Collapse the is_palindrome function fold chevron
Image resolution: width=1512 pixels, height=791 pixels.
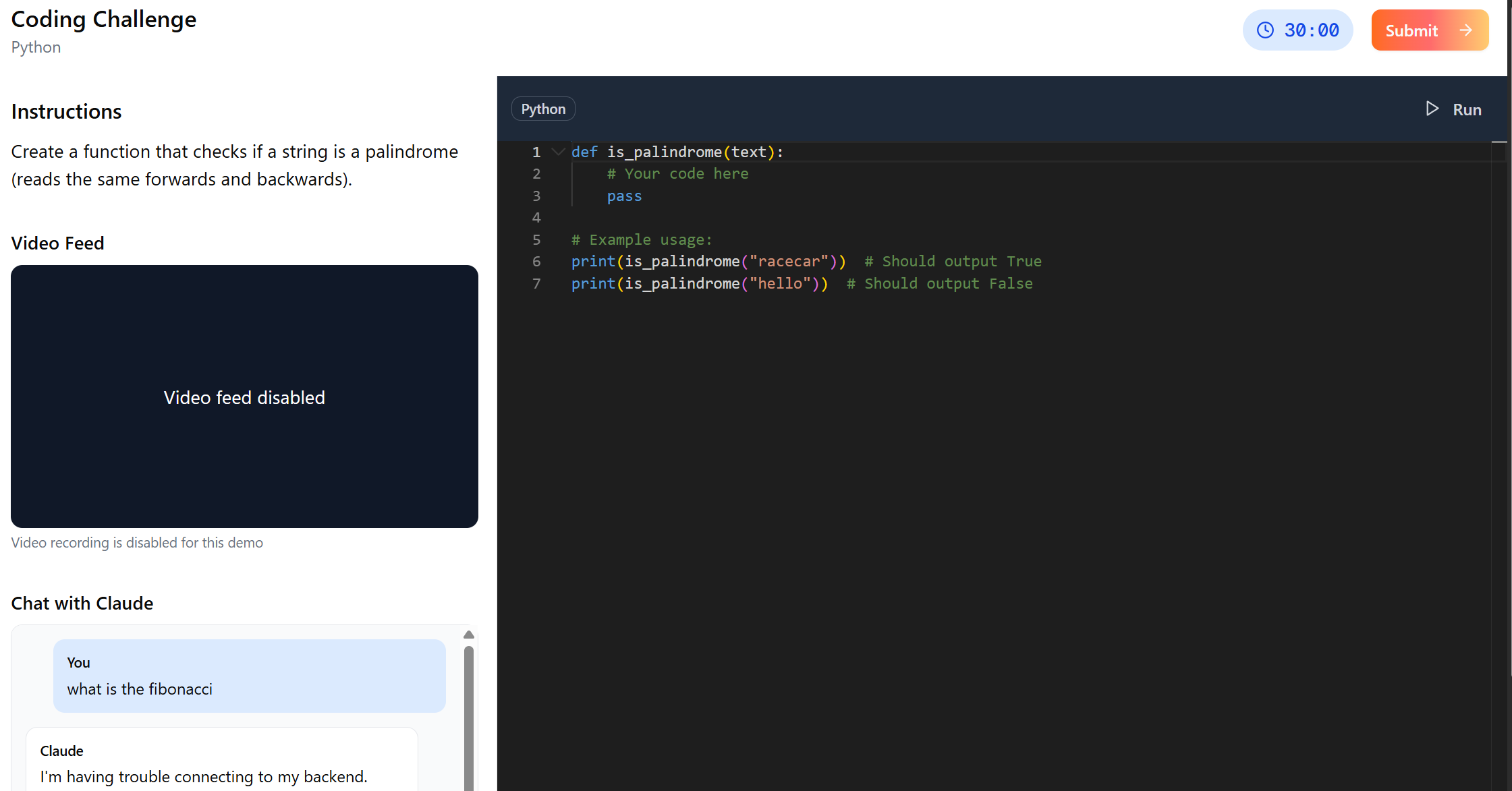click(558, 152)
